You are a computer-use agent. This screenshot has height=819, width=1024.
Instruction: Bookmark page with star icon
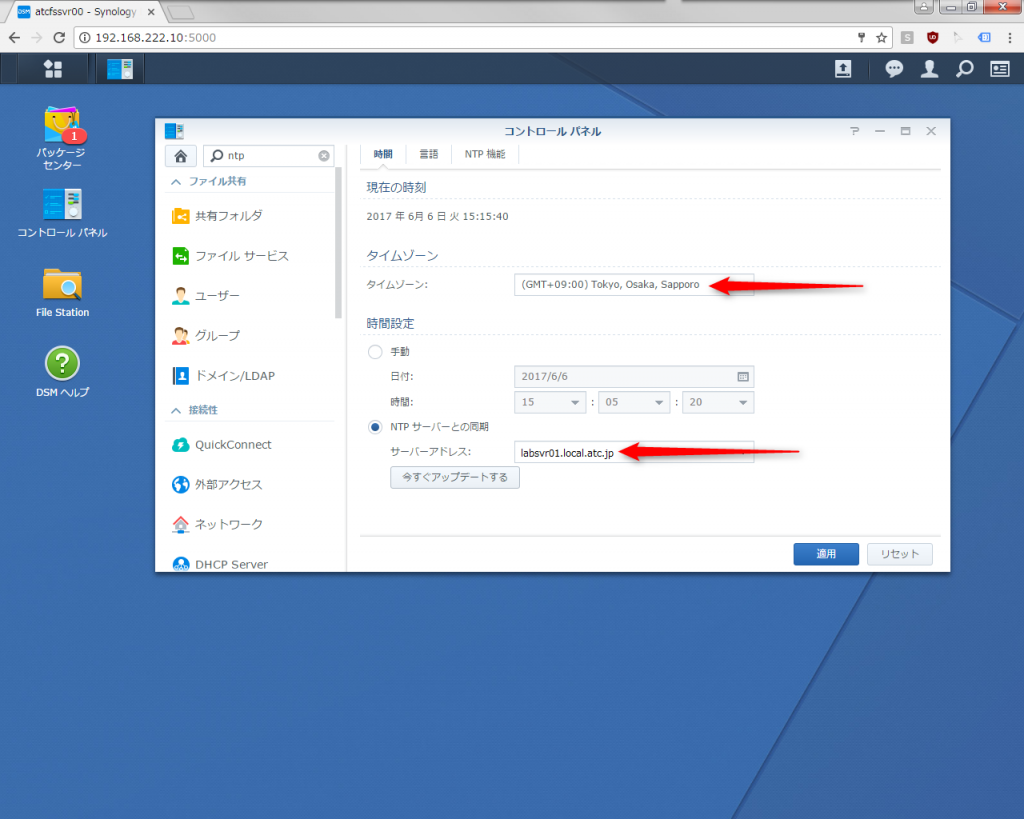tap(881, 38)
